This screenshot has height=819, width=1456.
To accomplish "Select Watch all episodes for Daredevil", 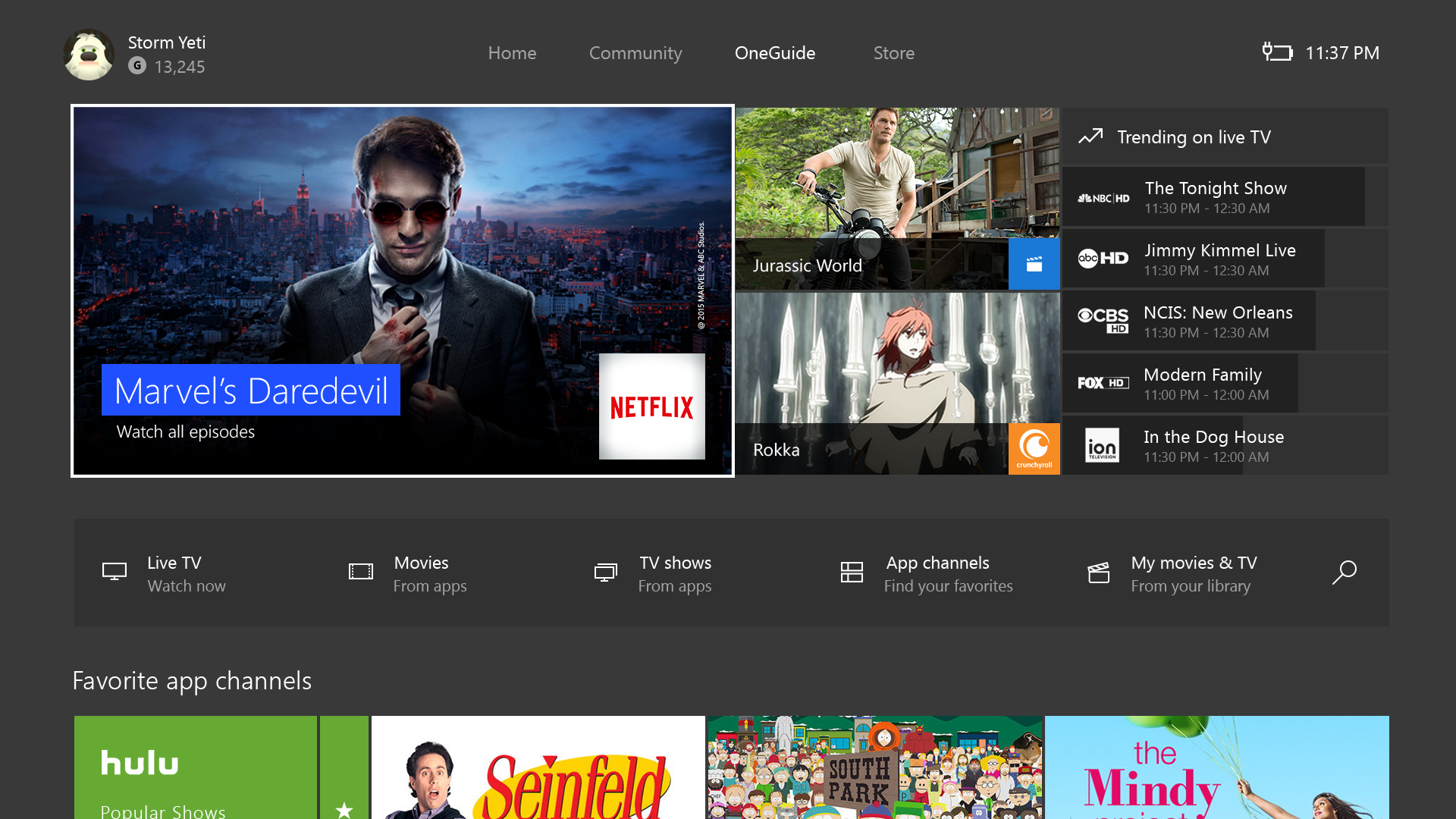I will [x=184, y=432].
